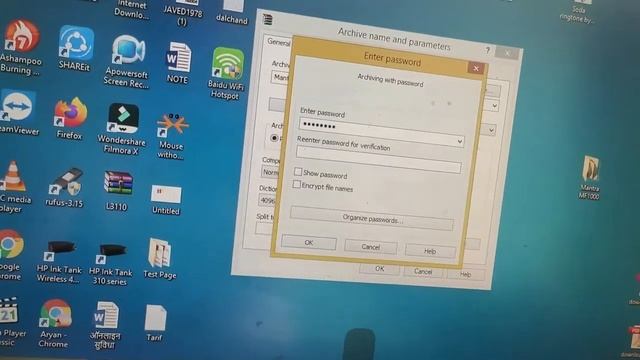This screenshot has width=640, height=360.
Task: Switch to General tab in Archive parameters window
Action: [x=279, y=42]
